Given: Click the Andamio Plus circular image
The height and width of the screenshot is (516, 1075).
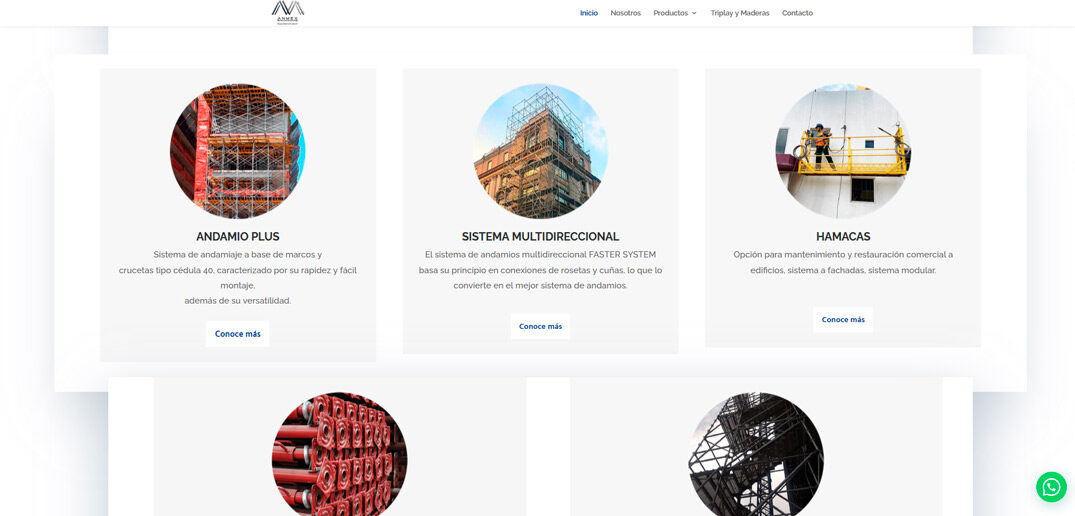Looking at the screenshot, I should click(x=238, y=151).
